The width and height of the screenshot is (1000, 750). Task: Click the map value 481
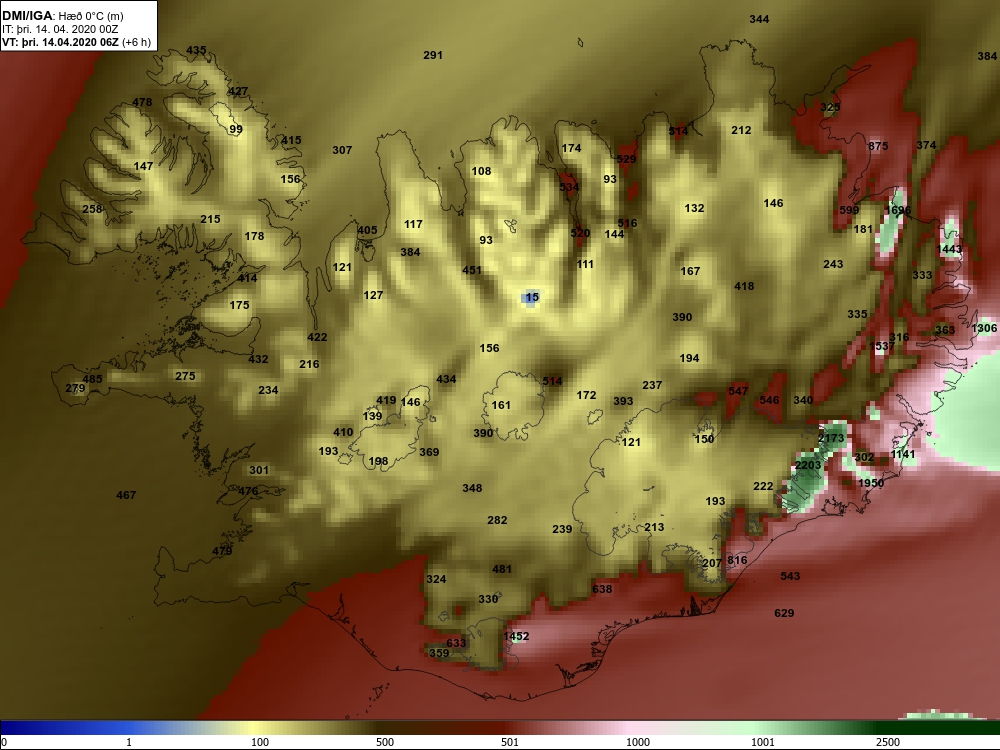[x=502, y=569]
